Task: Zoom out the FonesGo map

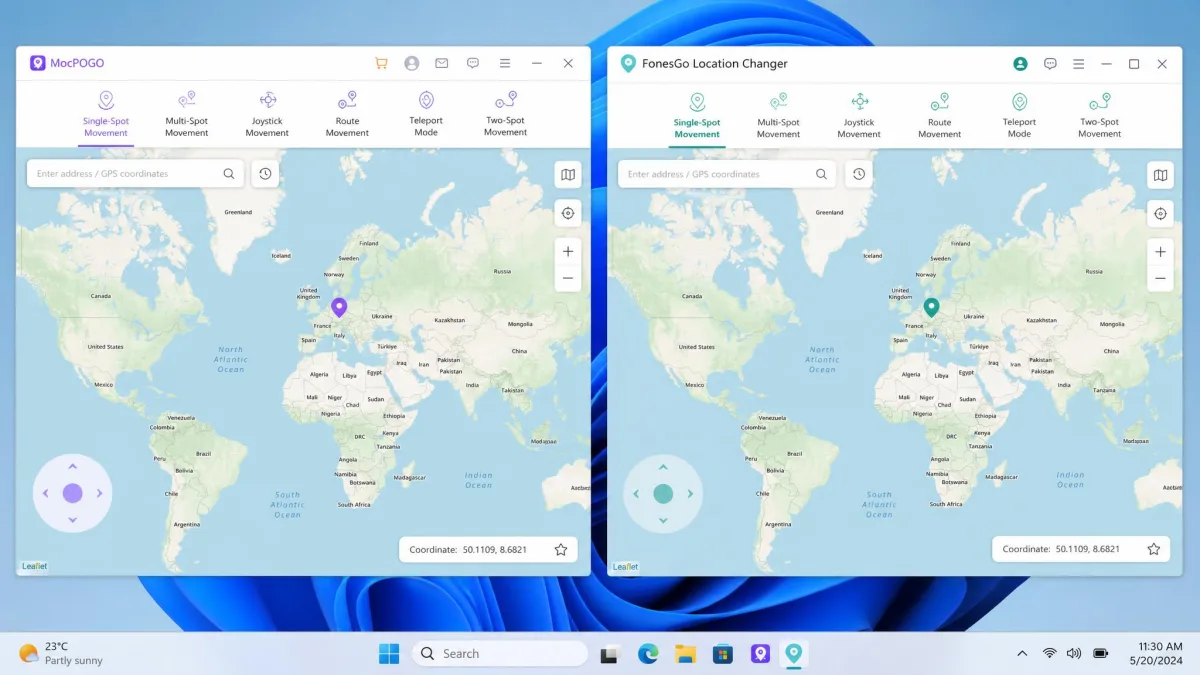Action: pos(1160,278)
